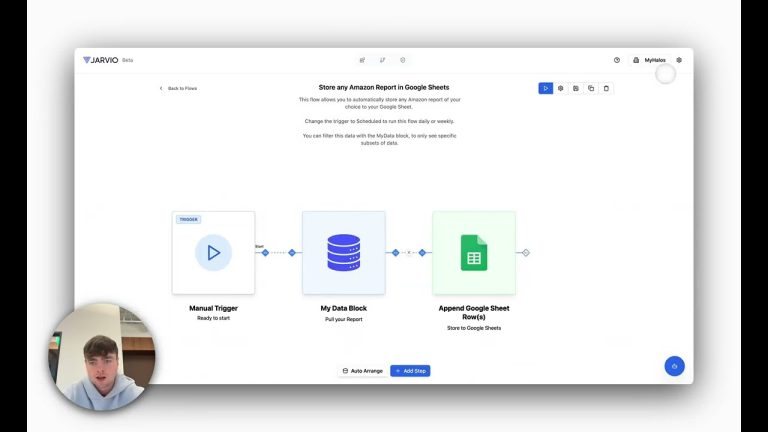Screen dimensions: 768x432
Task: Select the Manual Trigger block
Action: click(x=214, y=253)
